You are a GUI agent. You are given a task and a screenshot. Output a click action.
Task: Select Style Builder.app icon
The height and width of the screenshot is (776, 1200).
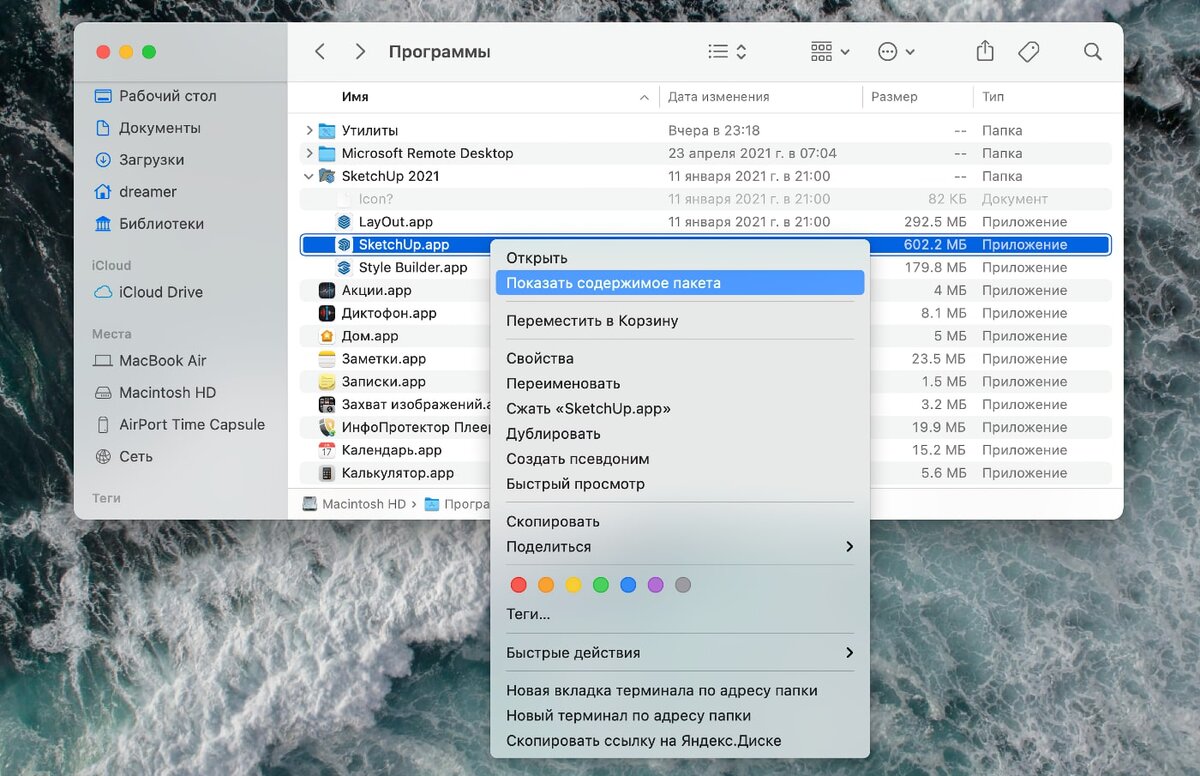click(x=344, y=268)
